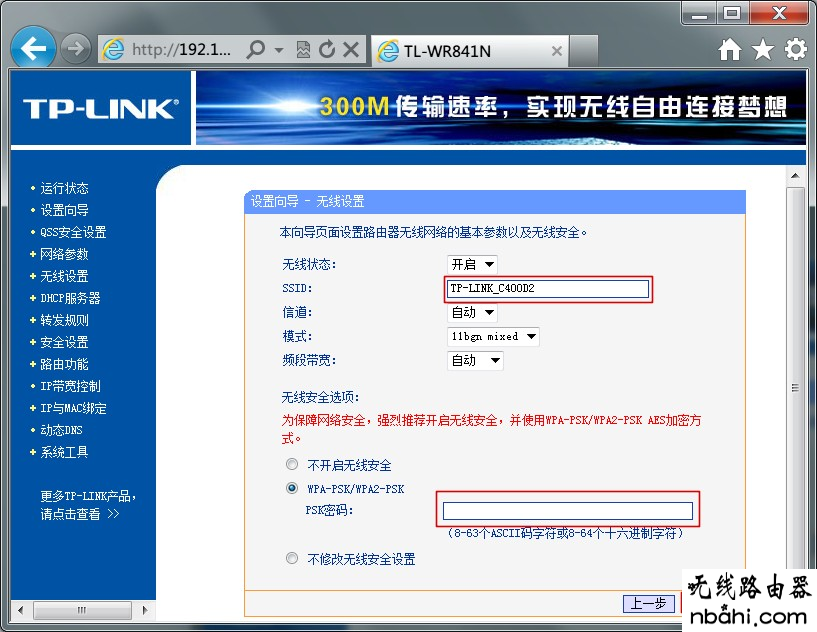Open the 频段带宽 dropdown

coord(475,361)
